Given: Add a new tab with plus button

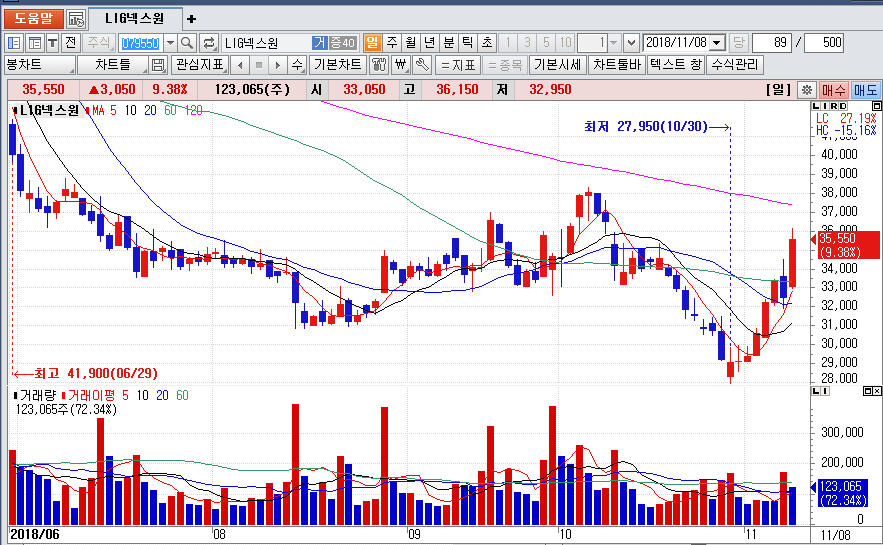Looking at the screenshot, I should [191, 19].
